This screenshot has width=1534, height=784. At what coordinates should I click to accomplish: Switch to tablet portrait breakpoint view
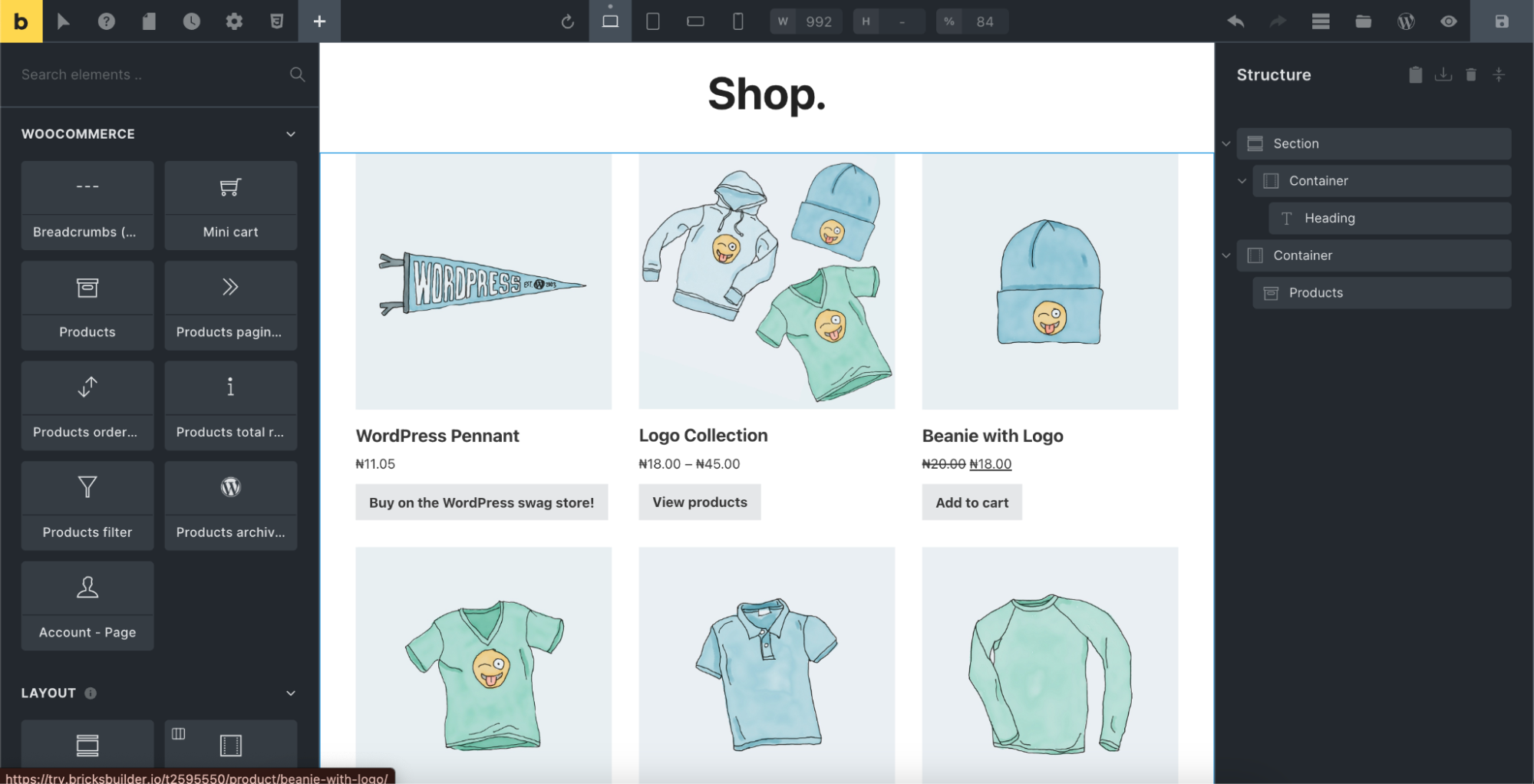coord(652,21)
